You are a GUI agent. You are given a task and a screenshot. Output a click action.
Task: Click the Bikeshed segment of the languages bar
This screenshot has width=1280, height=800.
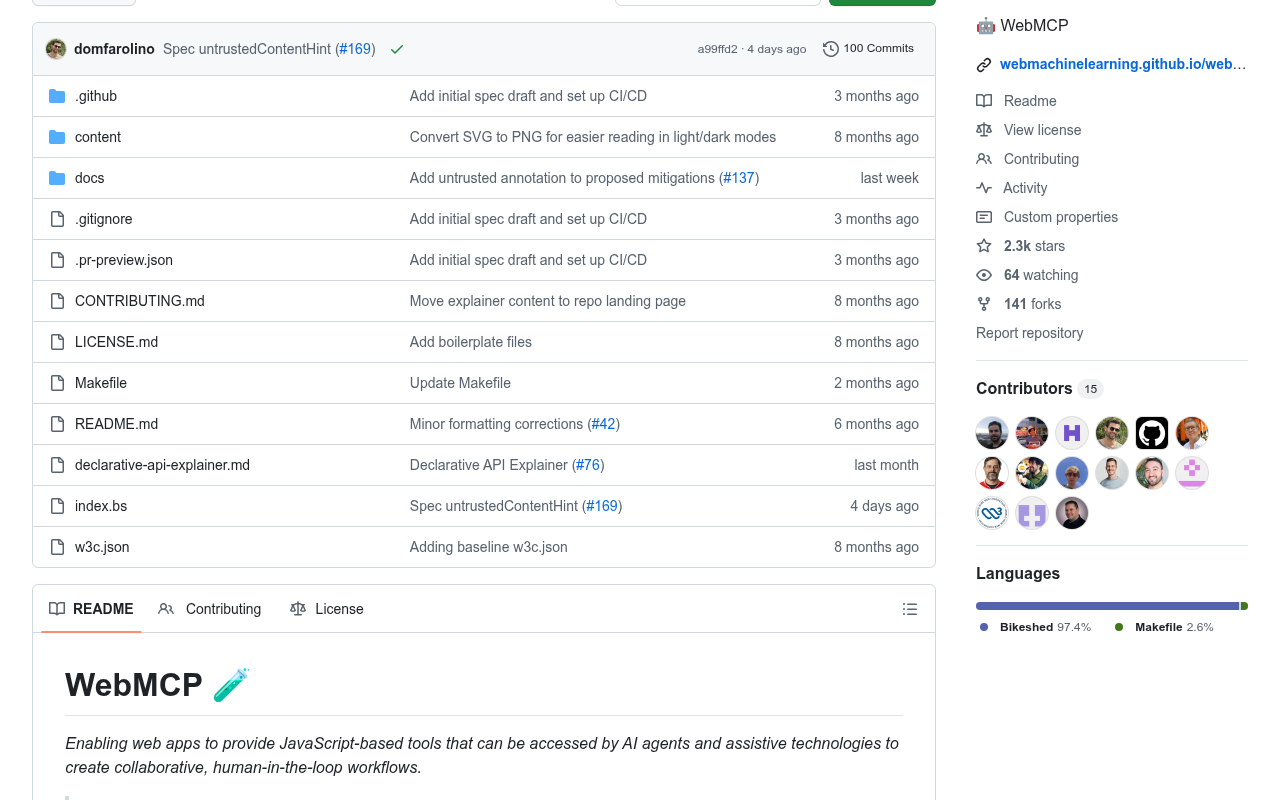(x=1100, y=605)
